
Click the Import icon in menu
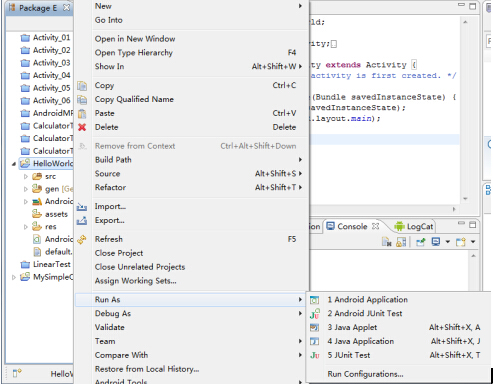82,207
